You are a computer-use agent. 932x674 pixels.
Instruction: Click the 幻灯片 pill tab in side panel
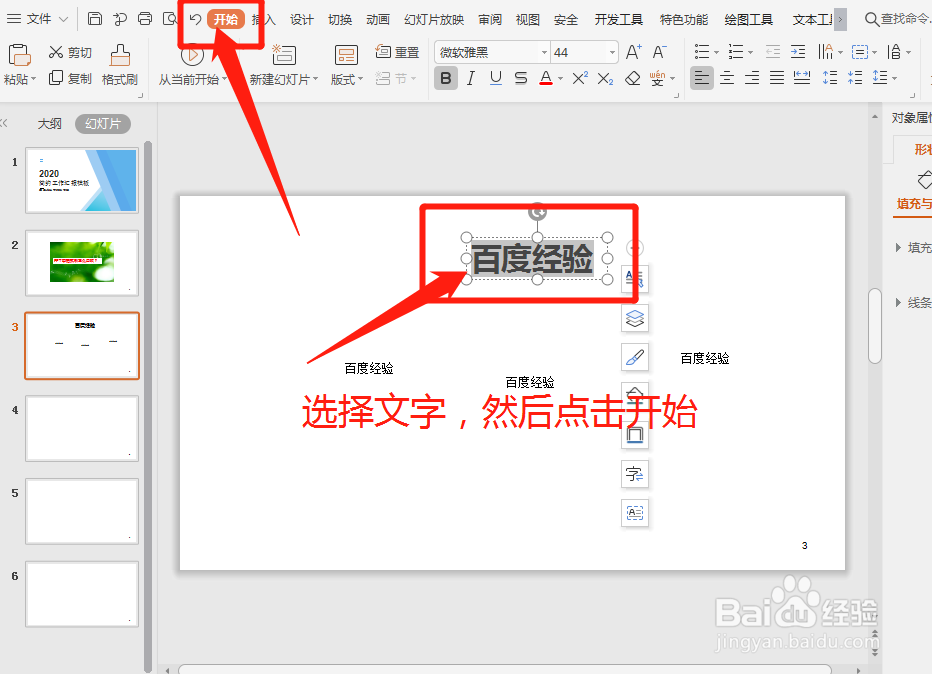click(103, 124)
